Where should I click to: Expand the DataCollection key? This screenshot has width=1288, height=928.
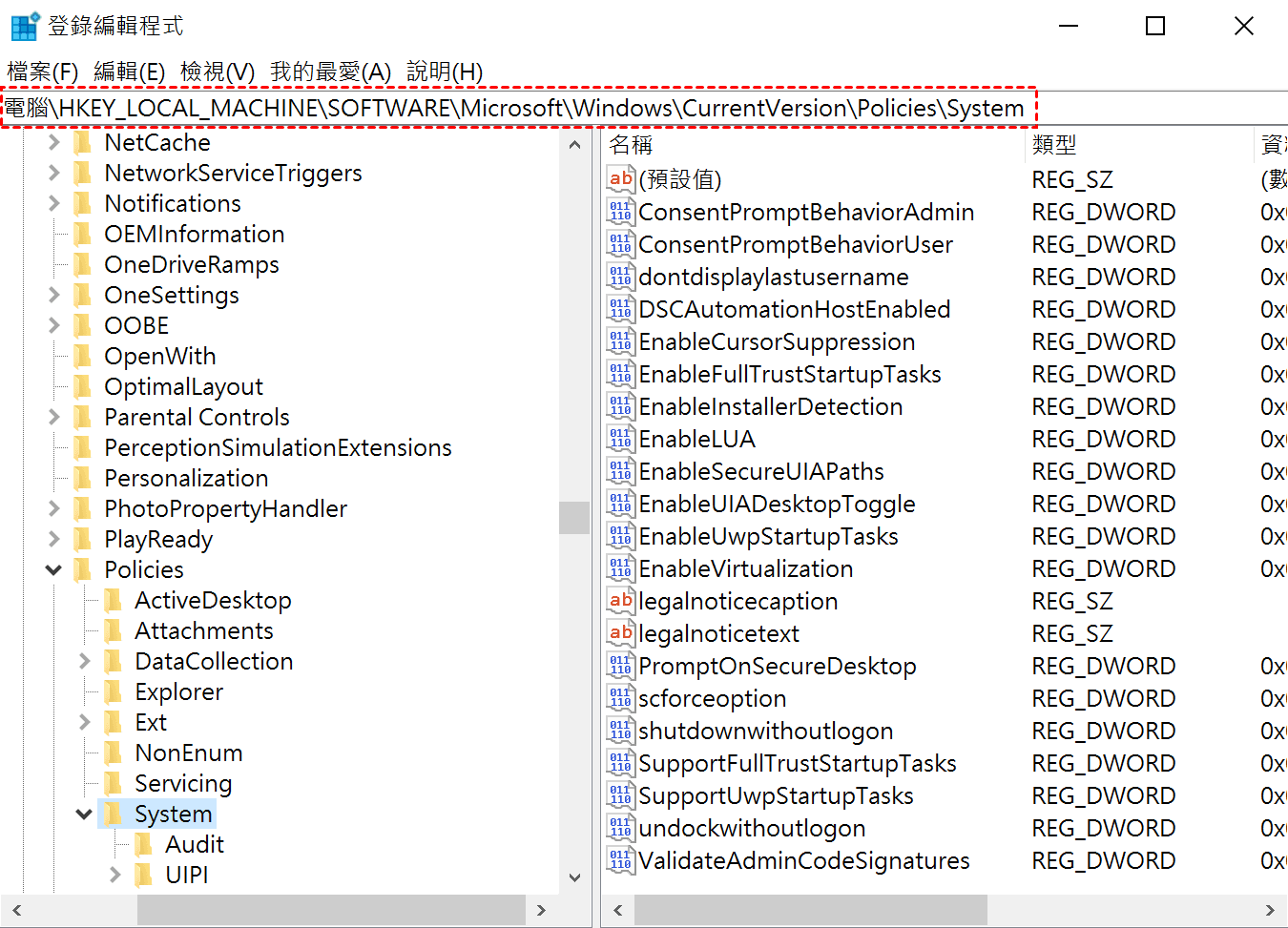click(x=85, y=662)
